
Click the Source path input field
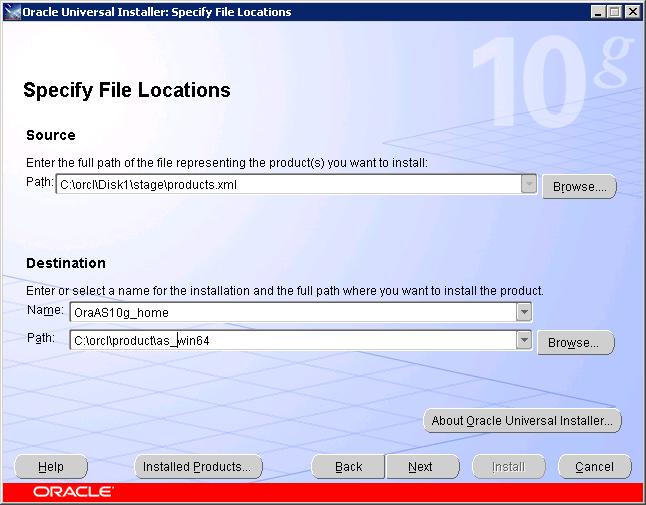pos(289,184)
